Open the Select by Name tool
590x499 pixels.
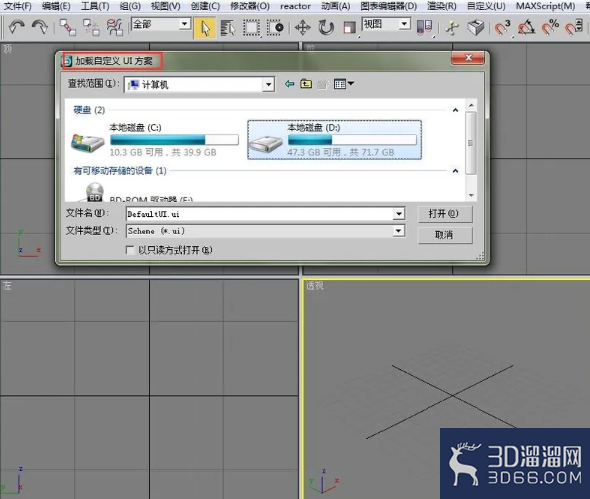pyautogui.click(x=228, y=28)
